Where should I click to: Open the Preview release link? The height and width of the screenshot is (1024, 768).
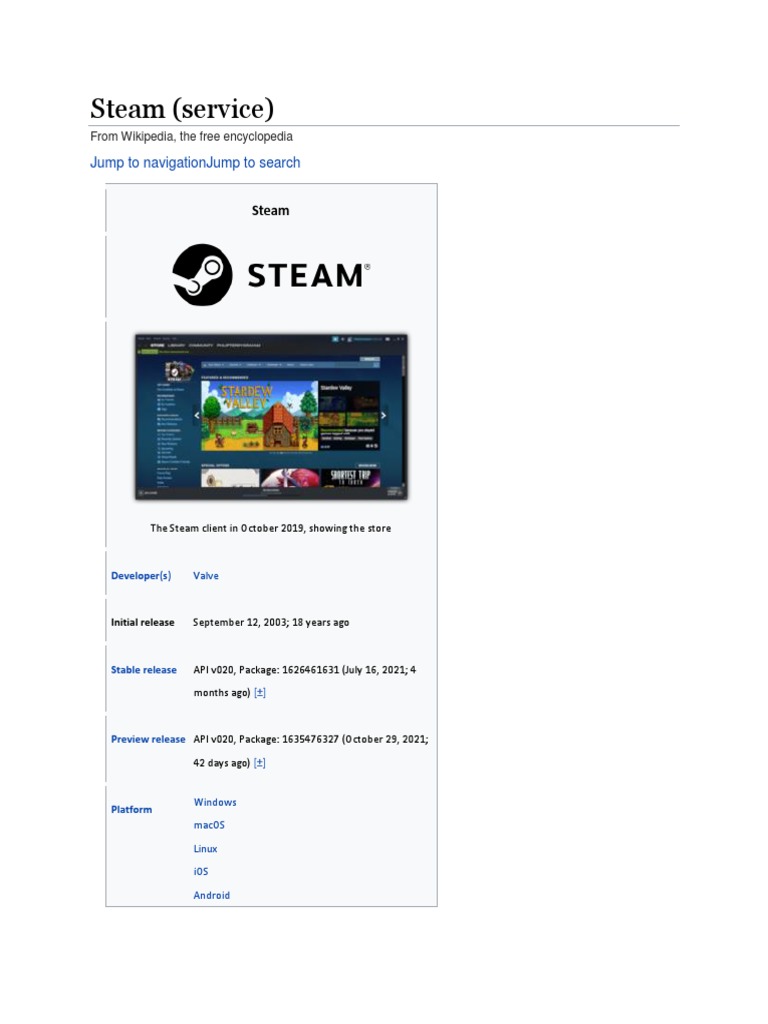[x=148, y=739]
